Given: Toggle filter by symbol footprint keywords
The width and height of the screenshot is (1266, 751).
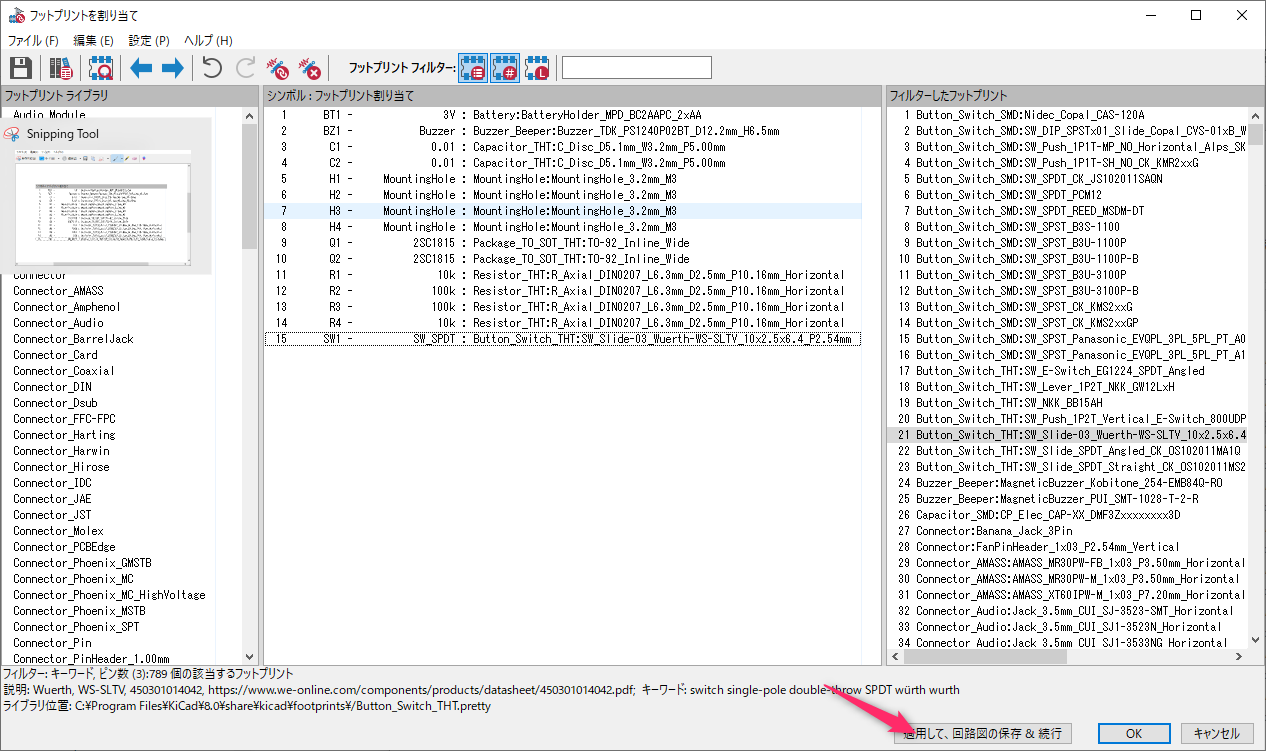Looking at the screenshot, I should (473, 68).
